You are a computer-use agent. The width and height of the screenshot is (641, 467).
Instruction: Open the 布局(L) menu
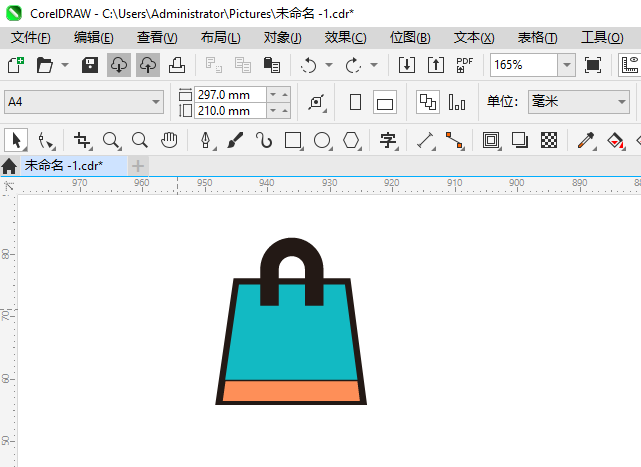pos(220,38)
